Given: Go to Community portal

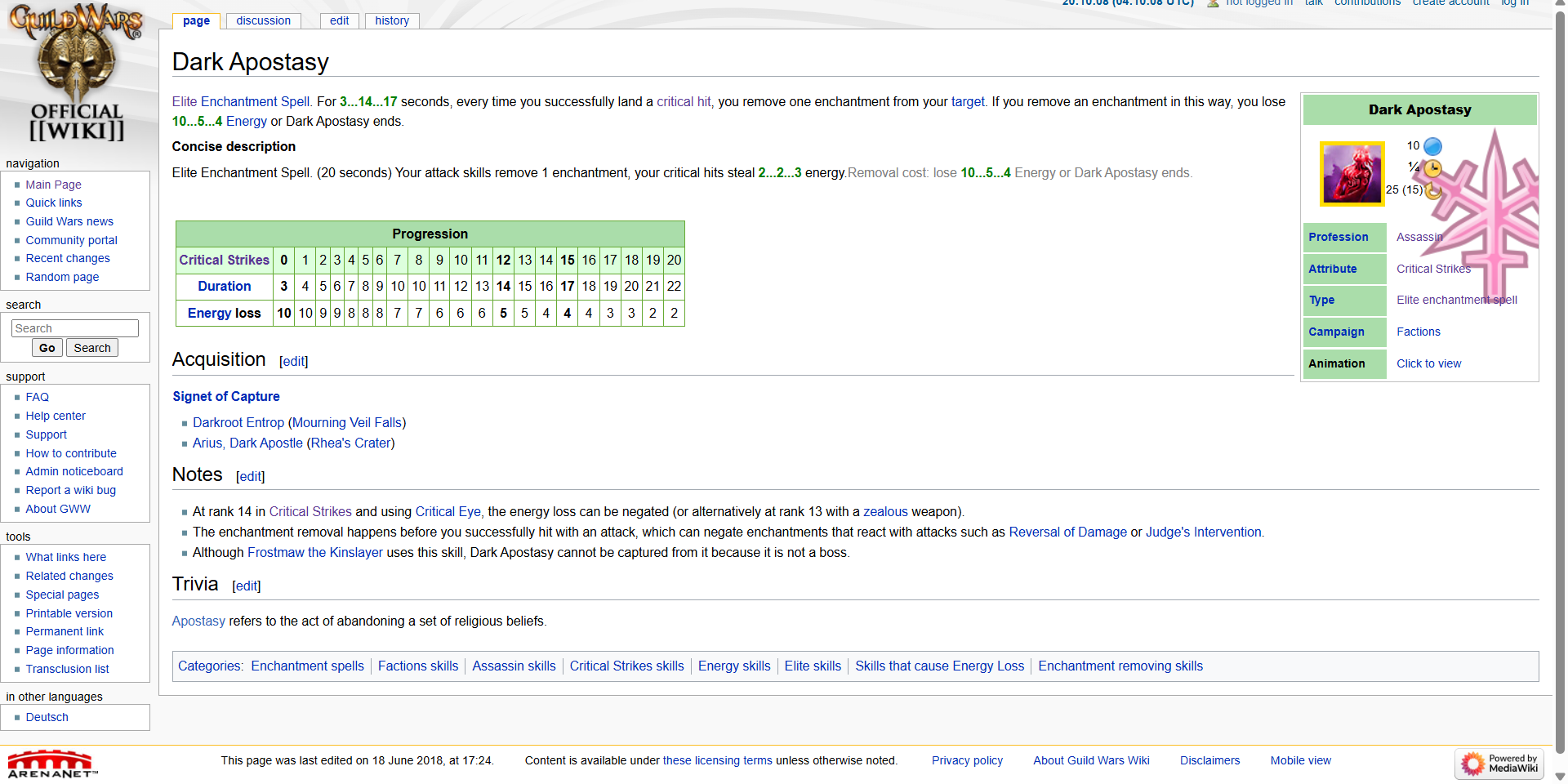Looking at the screenshot, I should pos(72,240).
